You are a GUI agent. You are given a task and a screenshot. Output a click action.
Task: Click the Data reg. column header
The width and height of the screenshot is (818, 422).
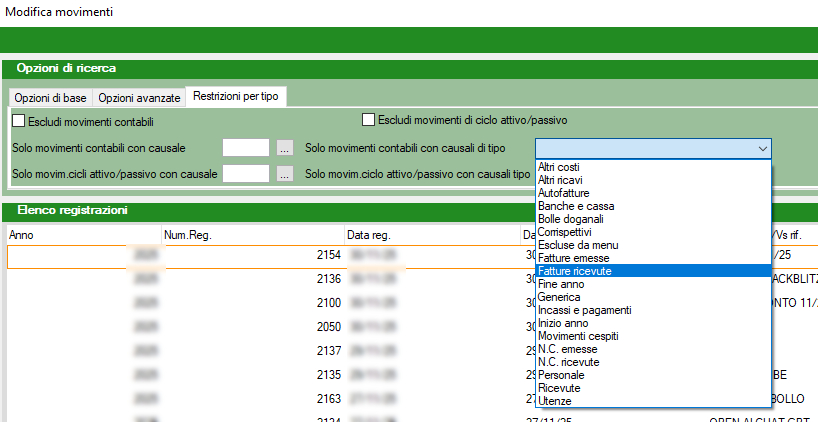coord(366,235)
